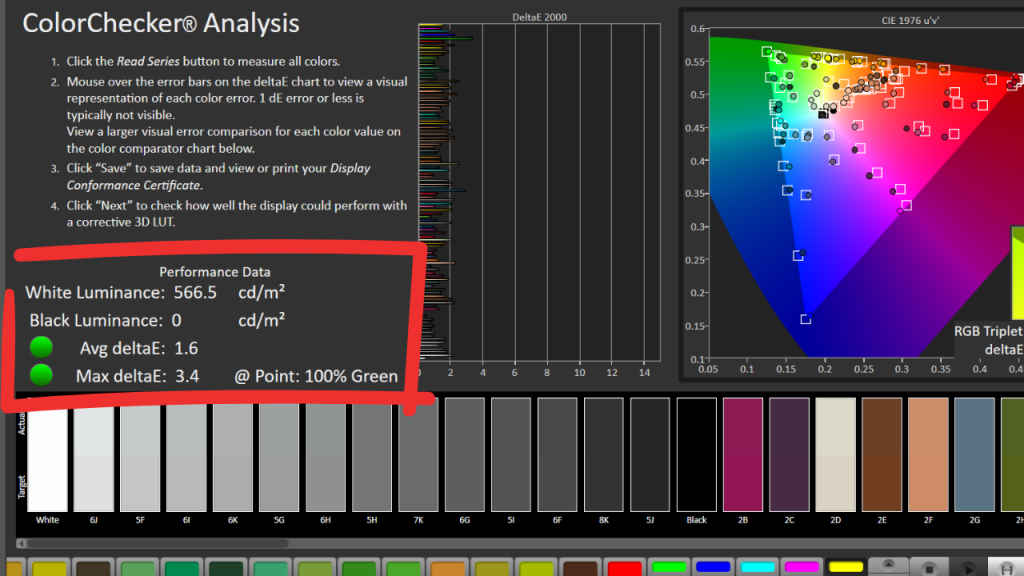This screenshot has width=1024, height=576.
Task: Click the cyan patch button
Action: pos(758,567)
